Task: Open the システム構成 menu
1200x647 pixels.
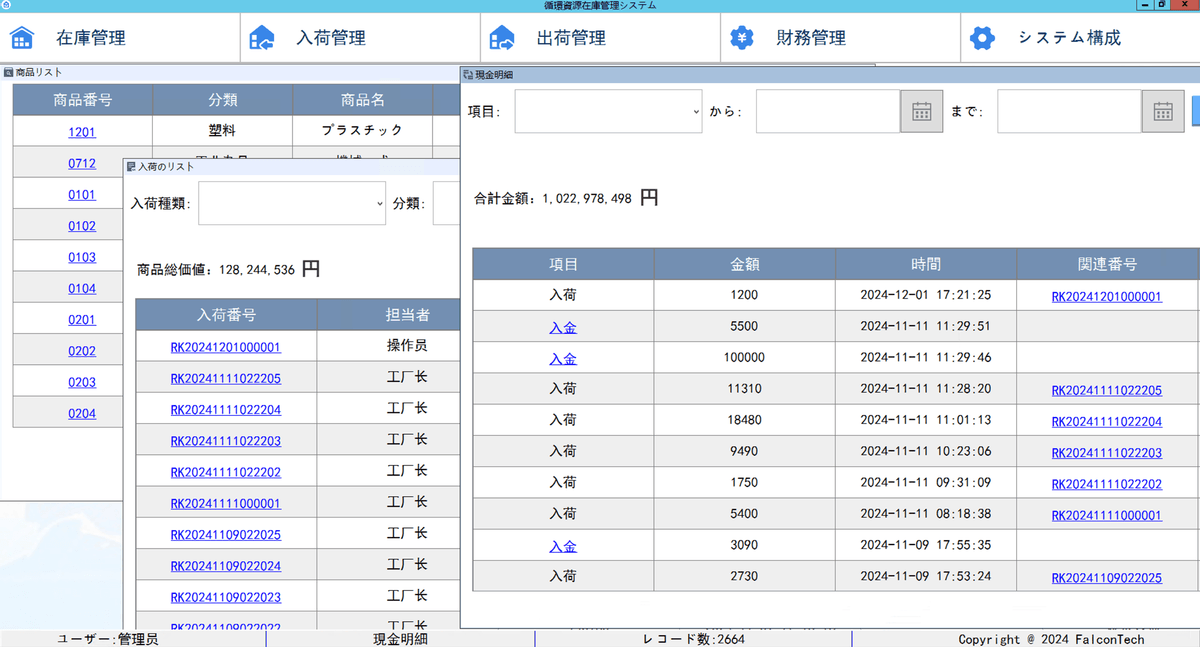Action: tap(1069, 38)
